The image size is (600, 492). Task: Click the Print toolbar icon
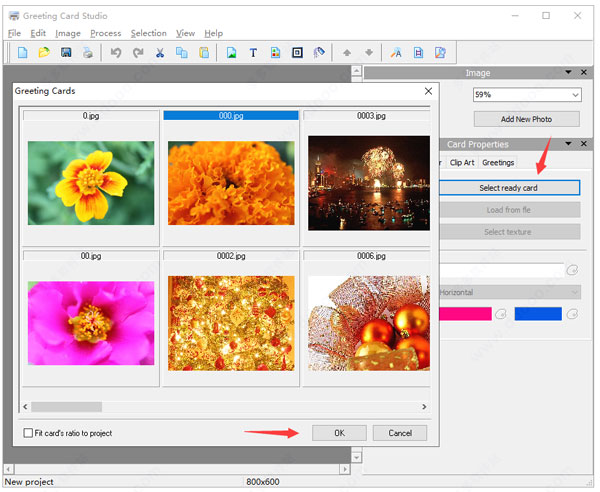[87, 52]
